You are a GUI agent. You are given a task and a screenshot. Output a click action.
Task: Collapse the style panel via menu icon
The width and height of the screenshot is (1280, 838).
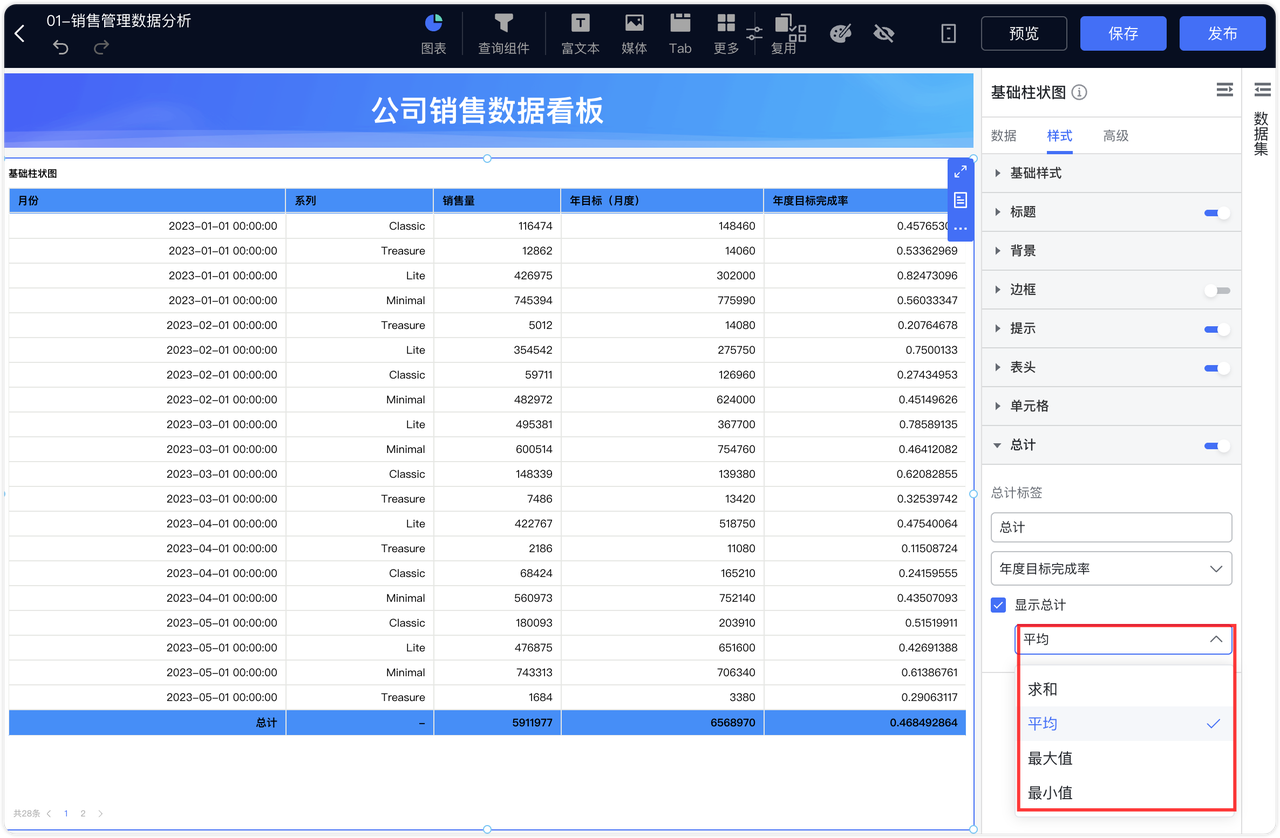(1224, 90)
